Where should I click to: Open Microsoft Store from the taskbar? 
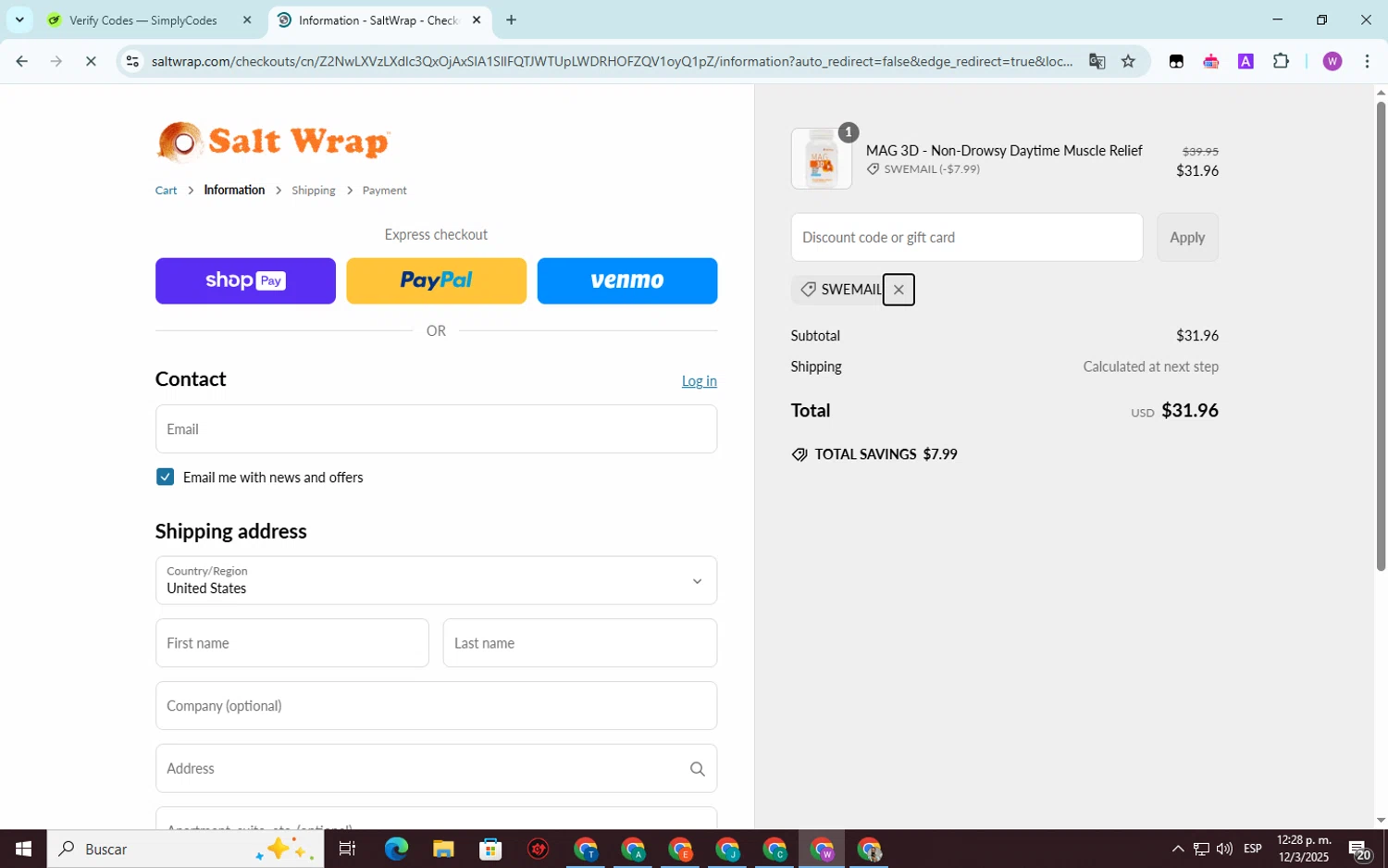490,849
